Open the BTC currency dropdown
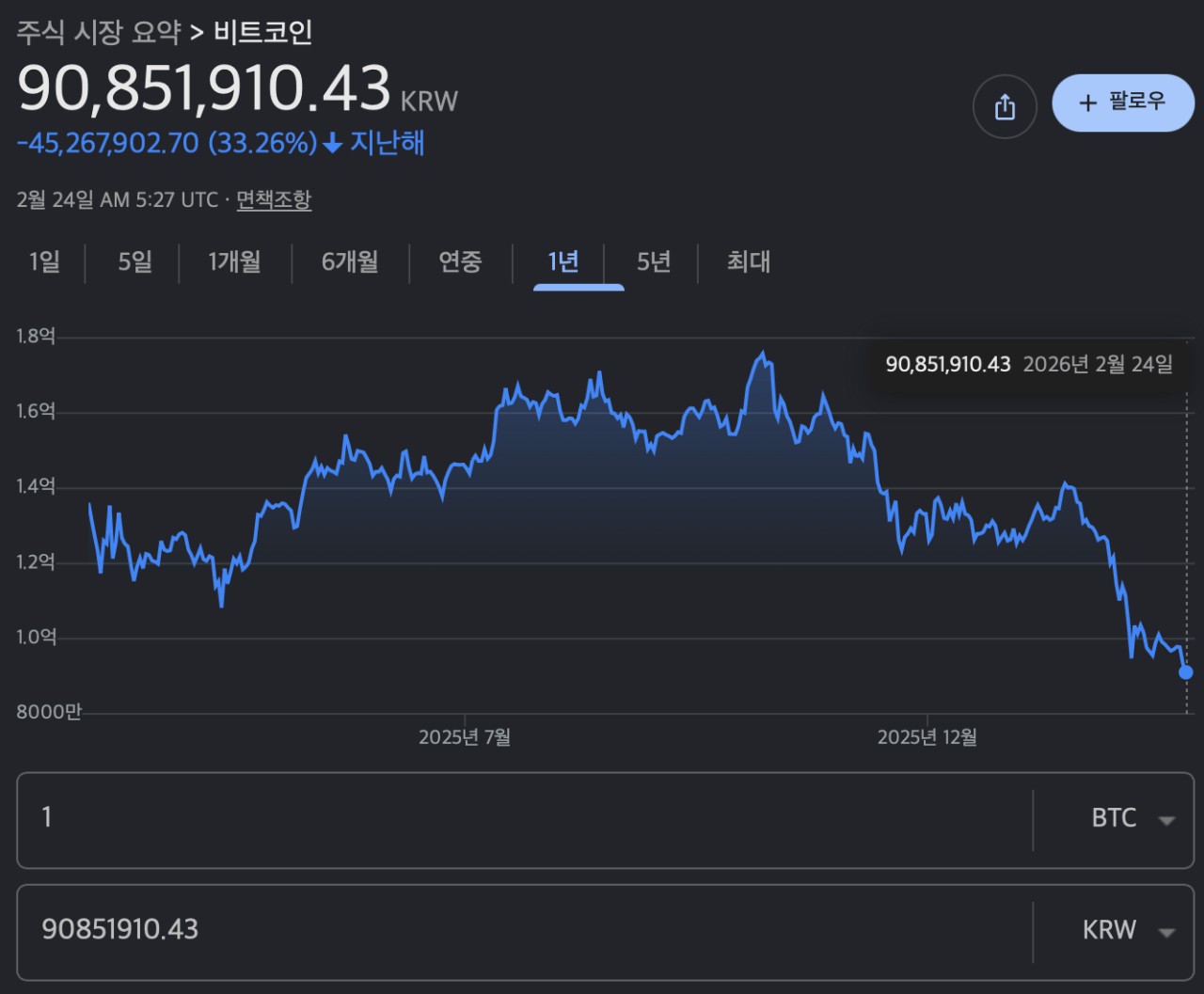The height and width of the screenshot is (994, 1204). coord(1133,818)
